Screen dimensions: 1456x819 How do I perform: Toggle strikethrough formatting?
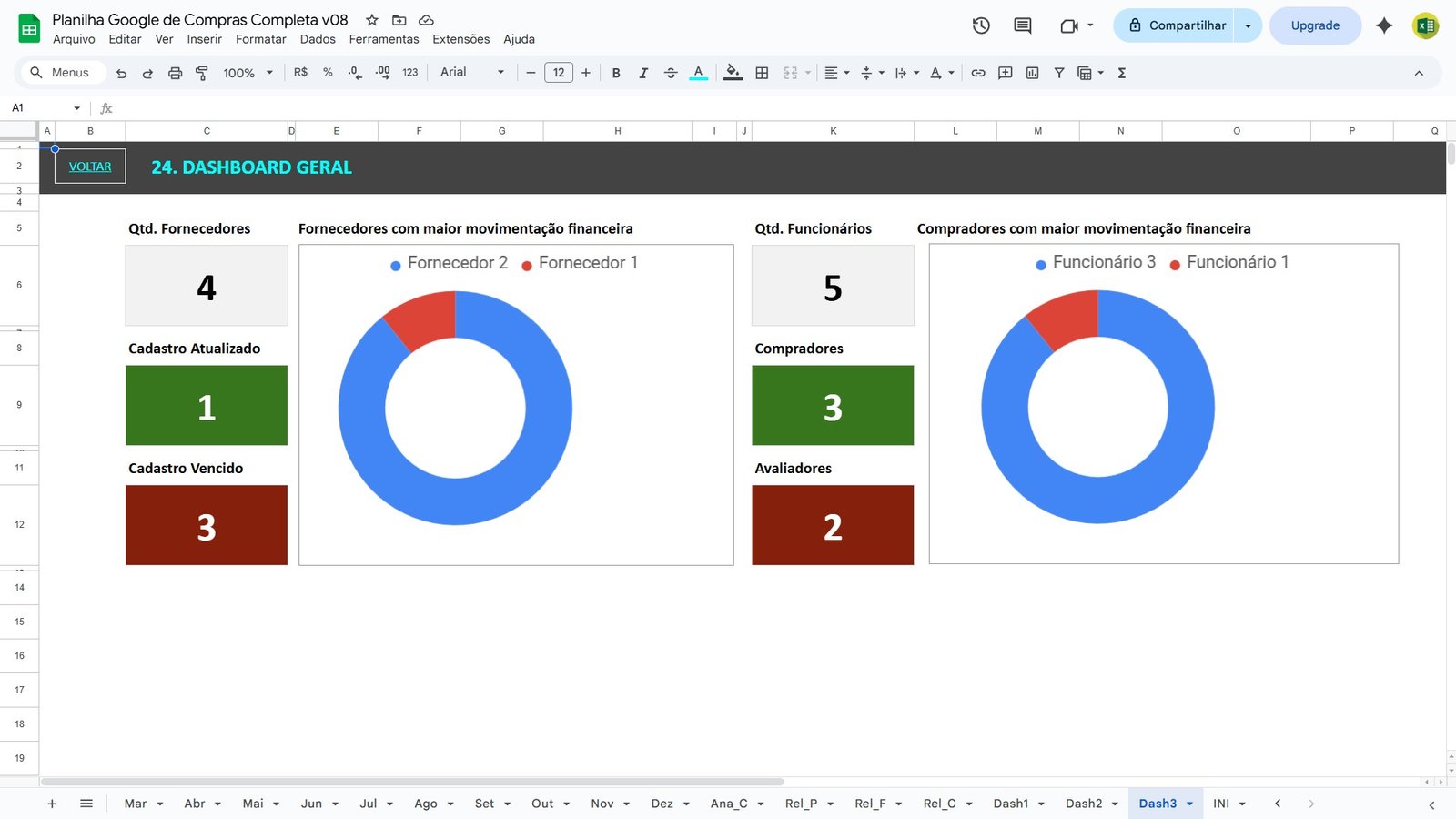(x=671, y=72)
